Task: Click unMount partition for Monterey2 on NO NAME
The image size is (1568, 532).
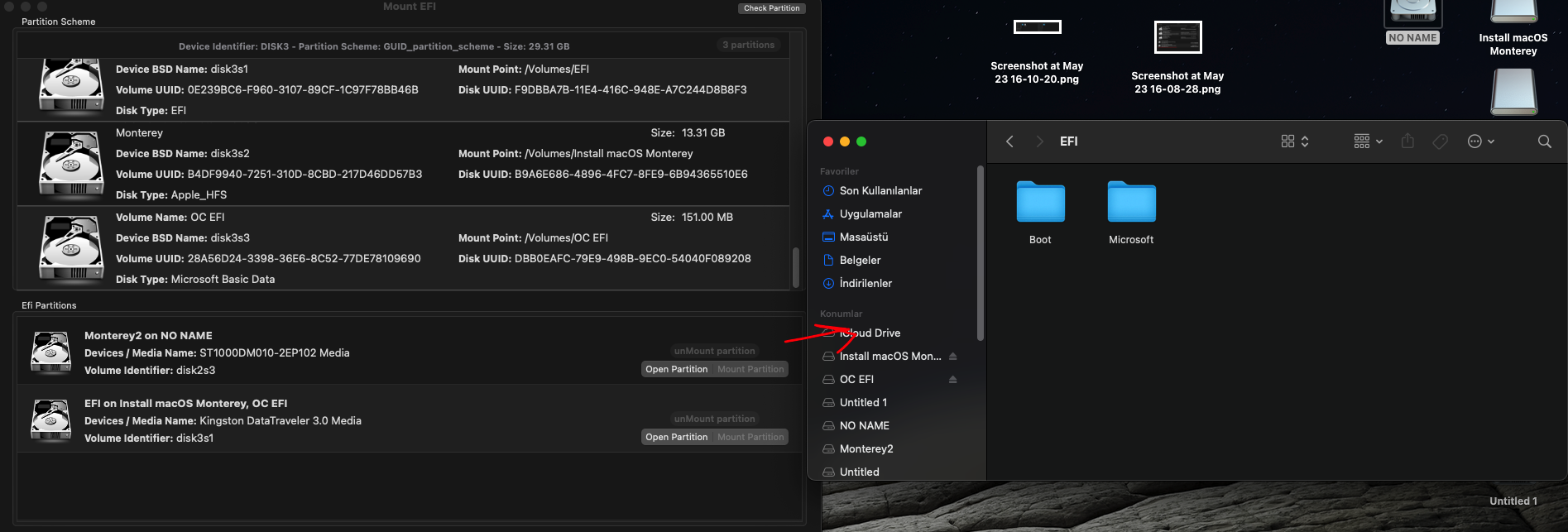Action: click(714, 351)
